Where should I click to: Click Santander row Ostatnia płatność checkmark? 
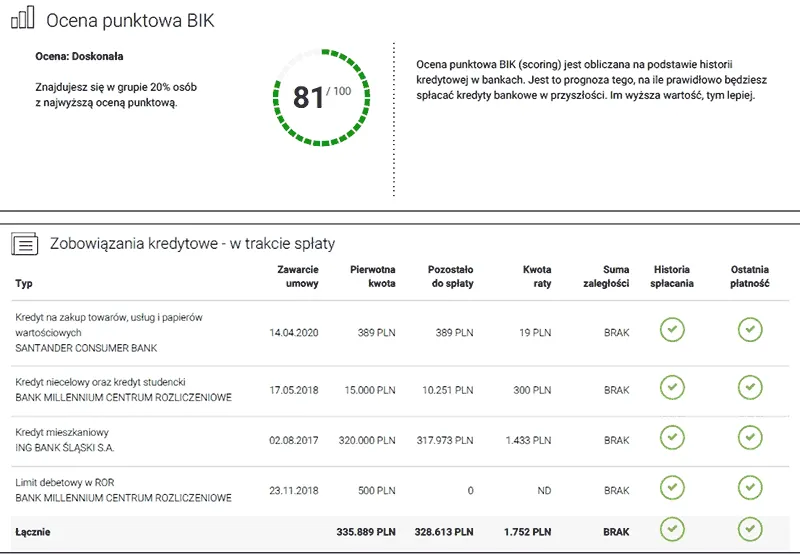point(750,329)
